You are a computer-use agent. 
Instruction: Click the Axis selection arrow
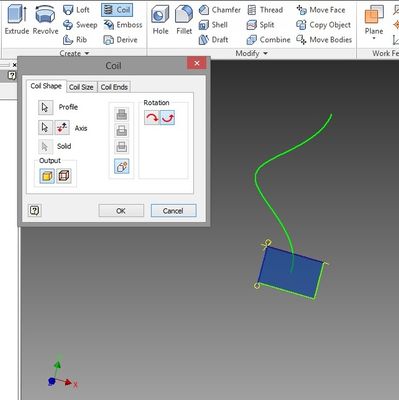[45, 128]
